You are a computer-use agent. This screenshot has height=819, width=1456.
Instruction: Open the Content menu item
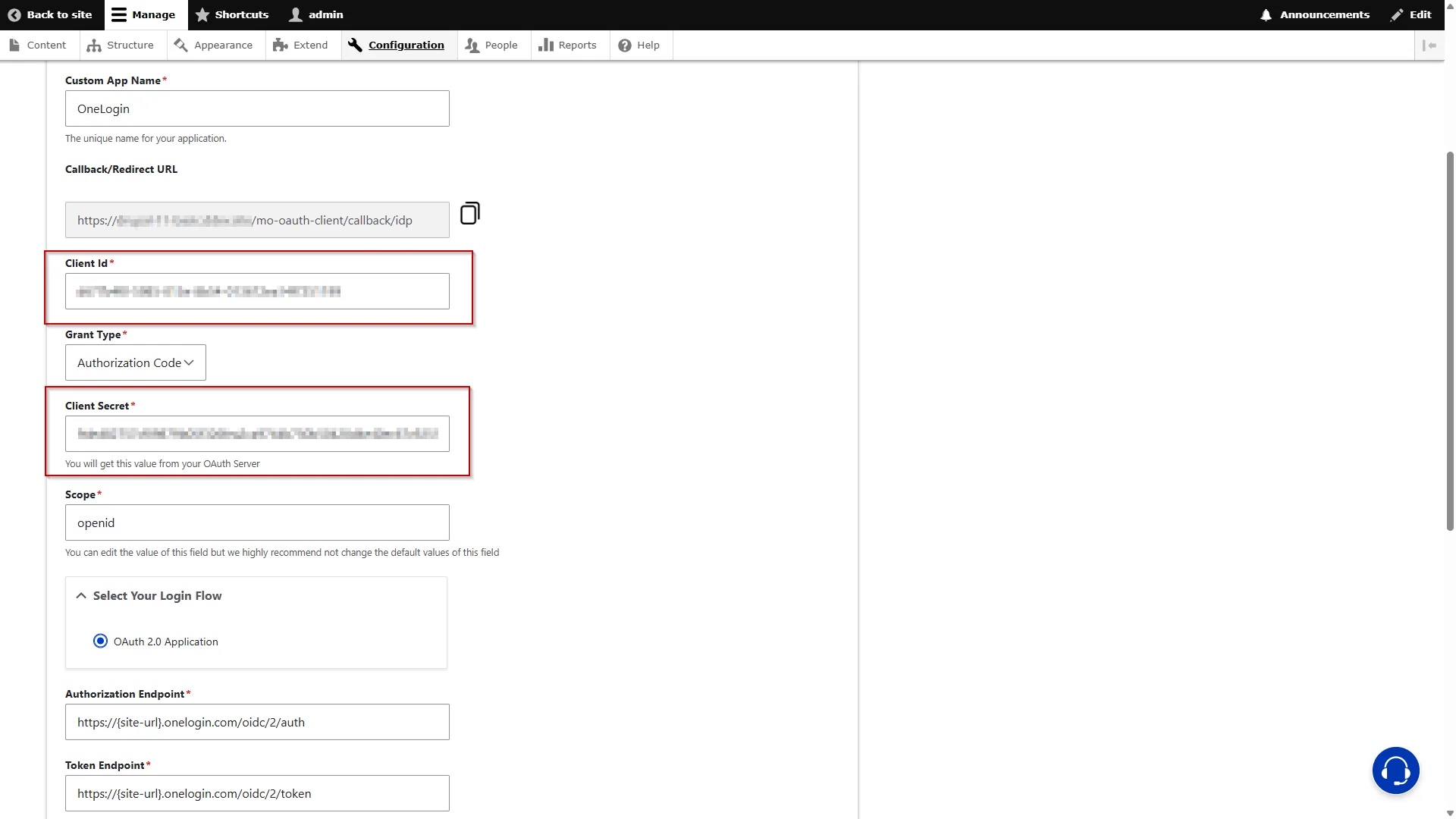coord(38,45)
